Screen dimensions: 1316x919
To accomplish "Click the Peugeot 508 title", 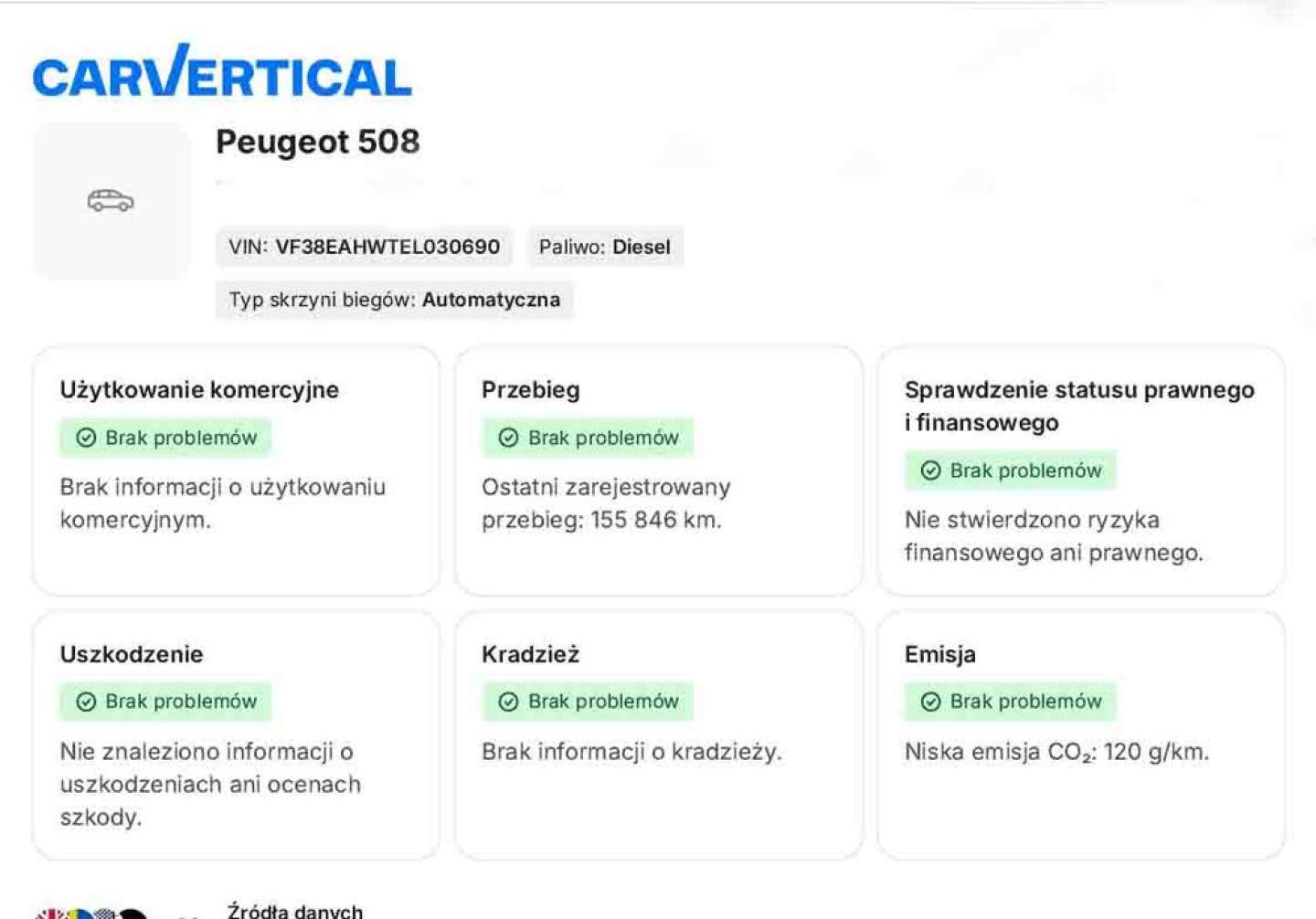I will click(x=317, y=142).
